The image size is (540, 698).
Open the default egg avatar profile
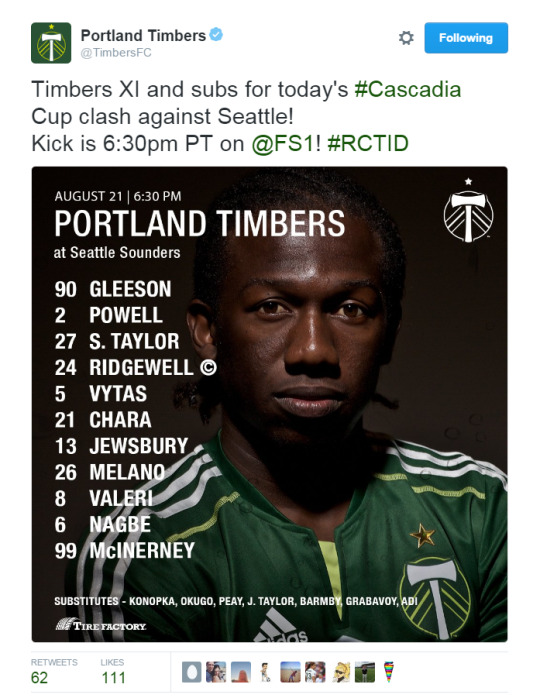[192, 672]
